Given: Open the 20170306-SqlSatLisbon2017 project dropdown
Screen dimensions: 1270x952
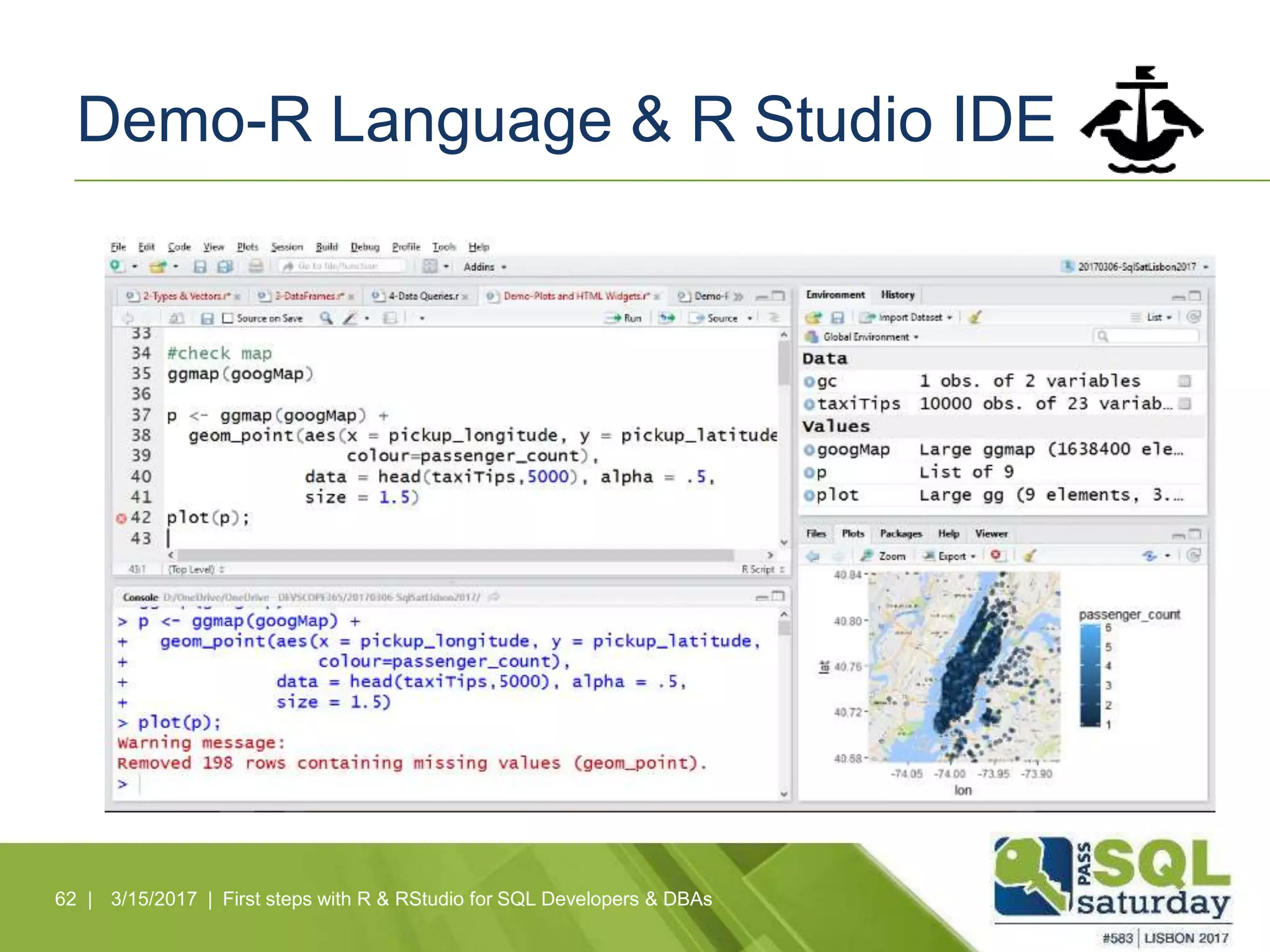Looking at the screenshot, I should [1135, 267].
